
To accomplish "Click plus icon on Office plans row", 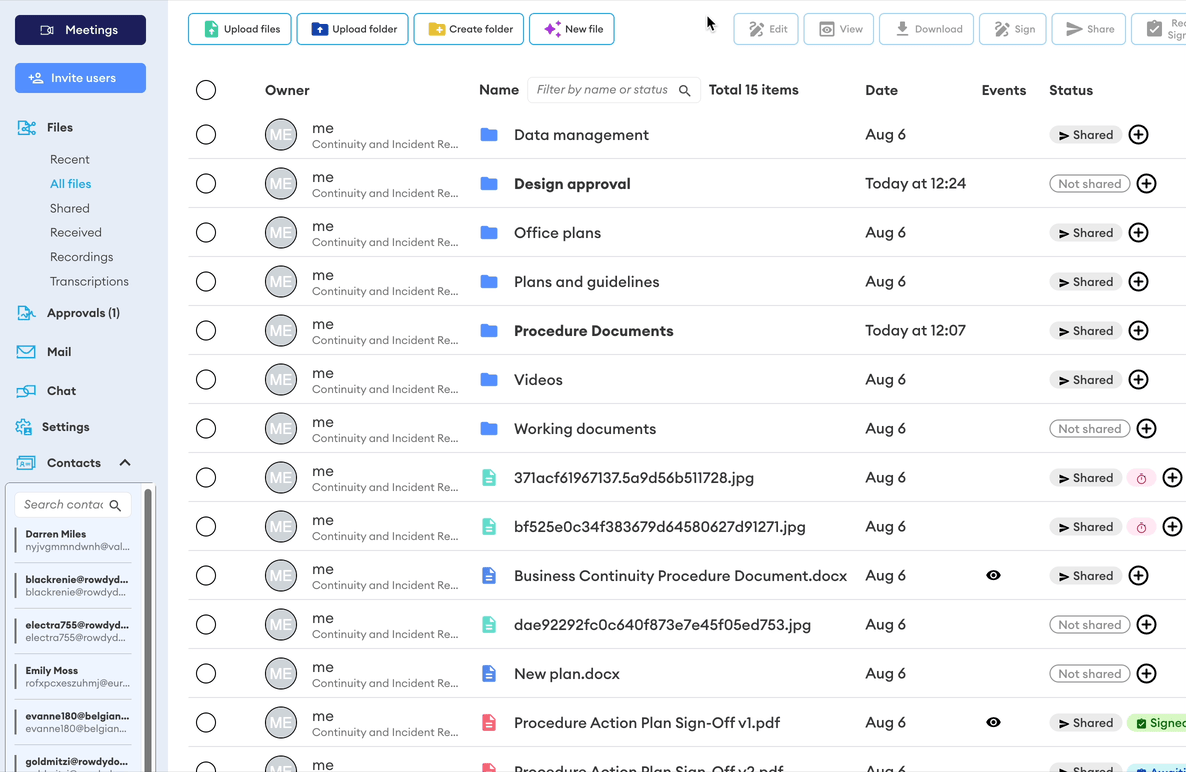I will pos(1138,233).
